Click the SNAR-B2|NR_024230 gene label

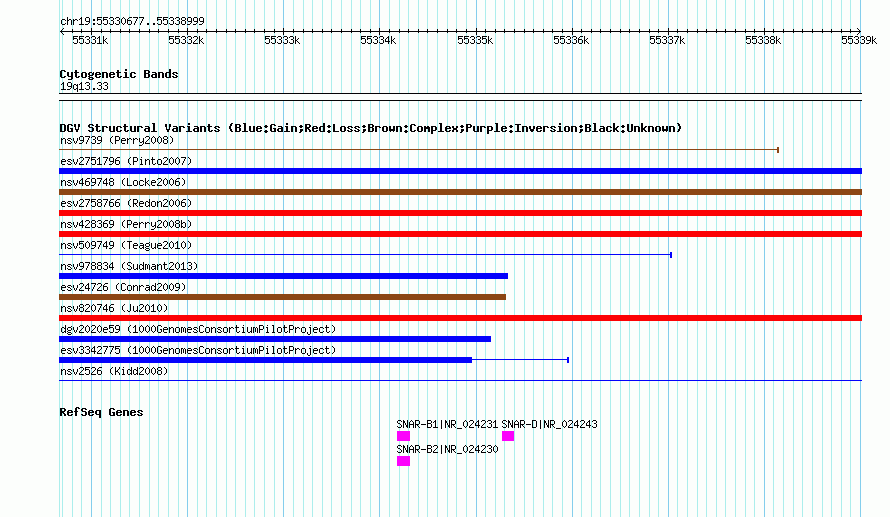coord(447,449)
